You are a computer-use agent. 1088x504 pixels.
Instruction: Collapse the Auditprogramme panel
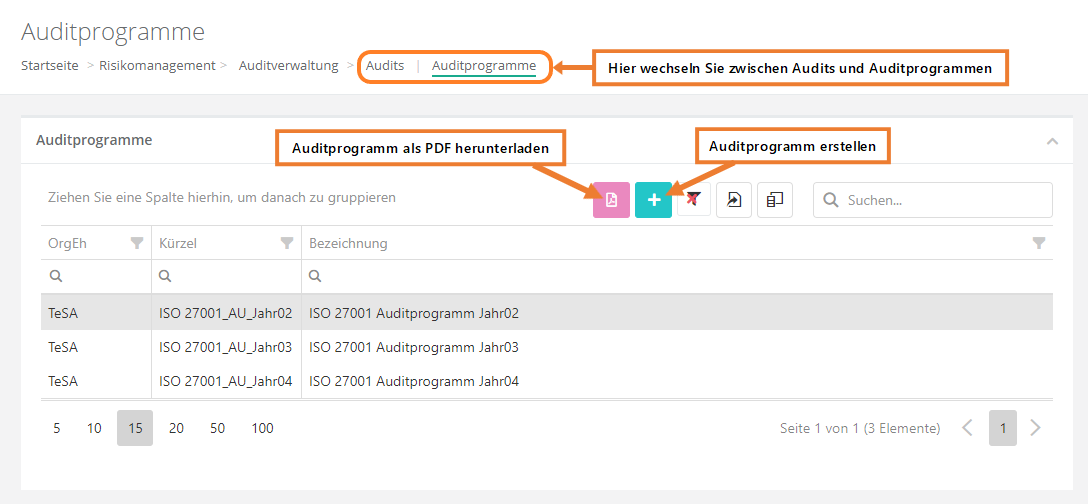tap(1052, 141)
